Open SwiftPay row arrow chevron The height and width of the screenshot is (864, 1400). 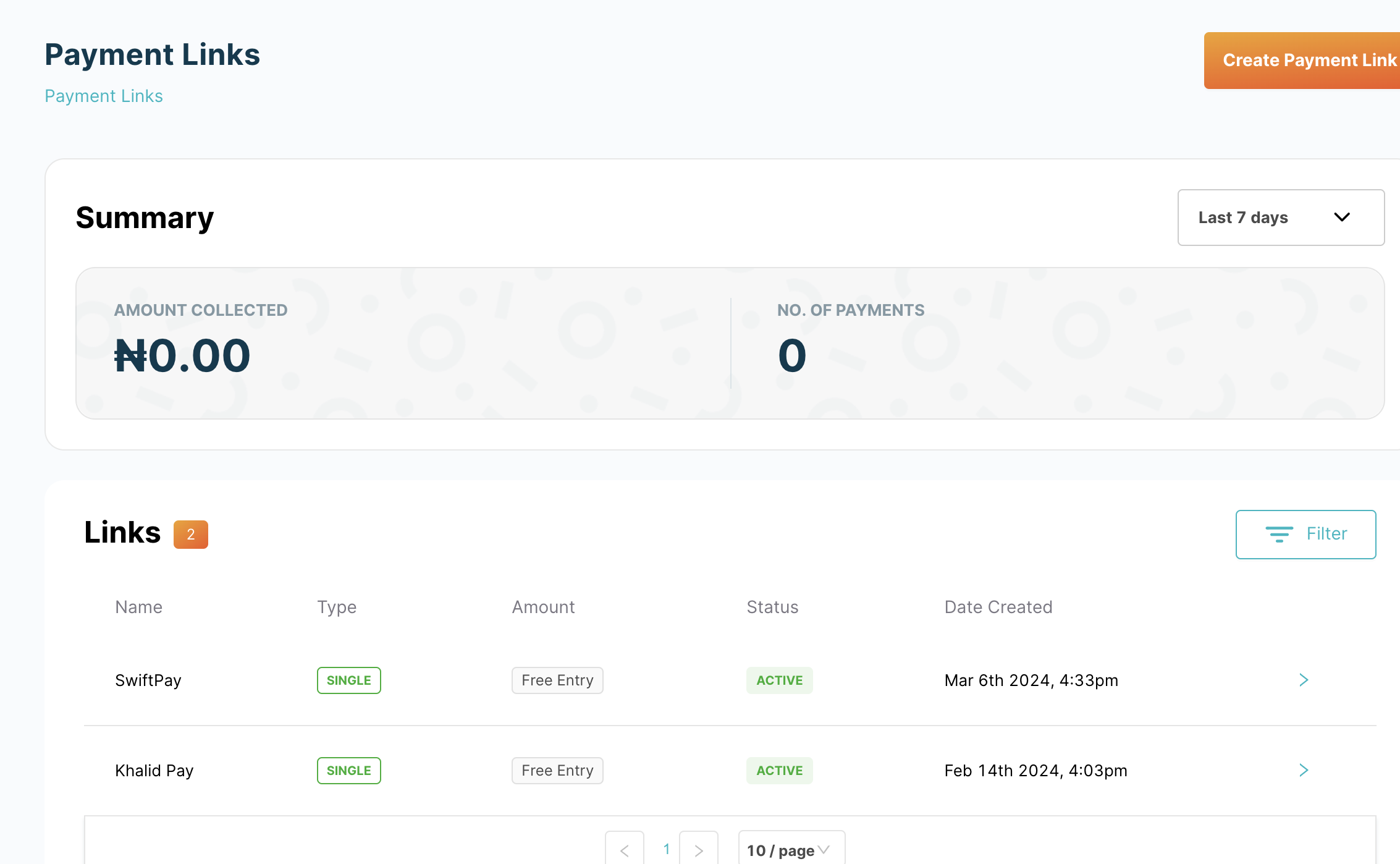[1304, 680]
